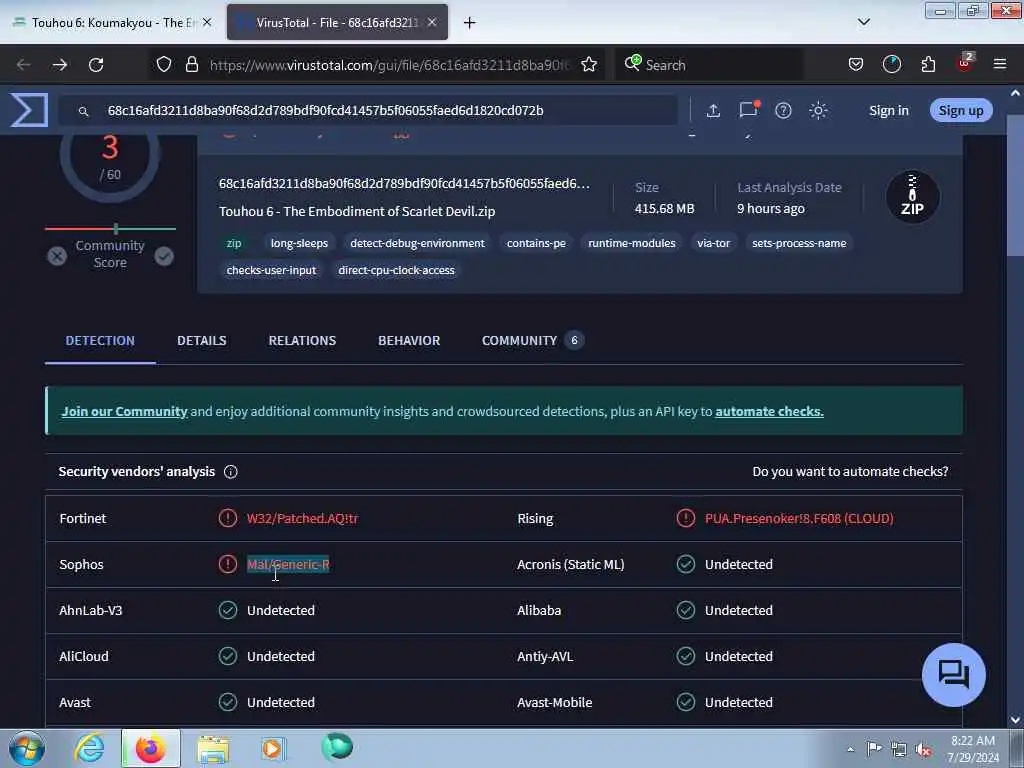This screenshot has height=768, width=1024.
Task: Reload the current page
Action: point(96,65)
